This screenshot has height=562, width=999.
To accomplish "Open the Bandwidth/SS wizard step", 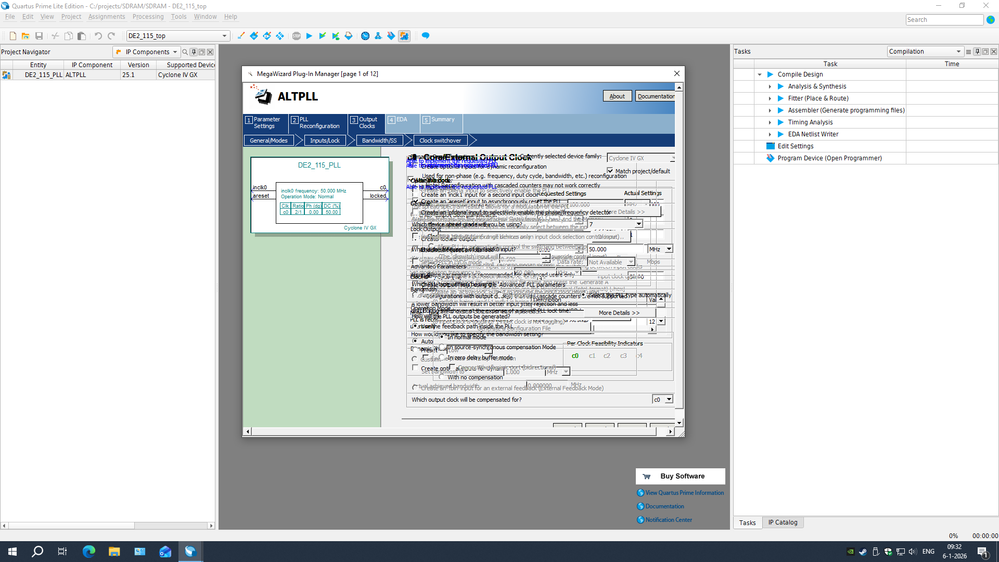I will click(x=379, y=140).
